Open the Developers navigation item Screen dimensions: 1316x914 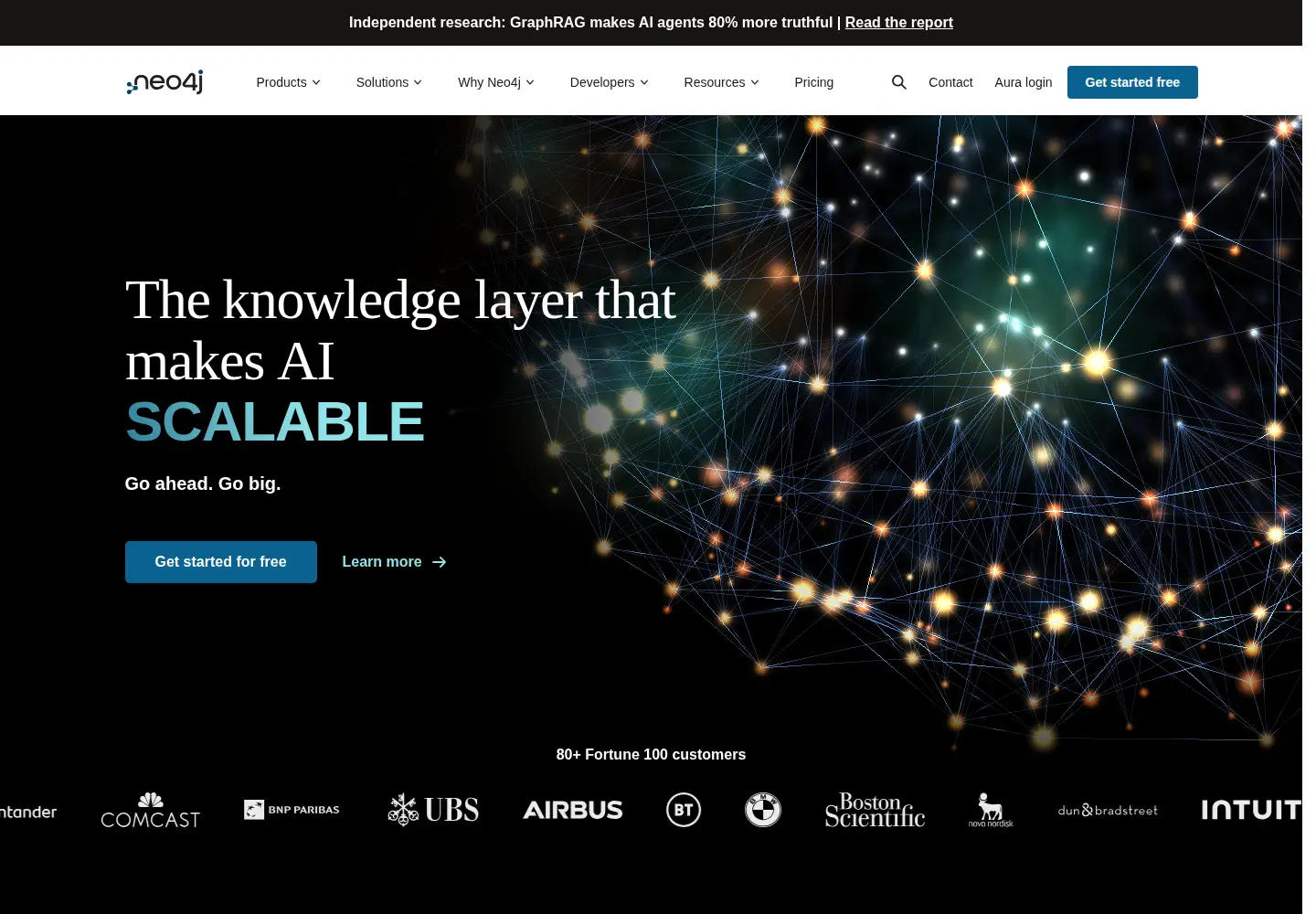pyautogui.click(x=609, y=82)
